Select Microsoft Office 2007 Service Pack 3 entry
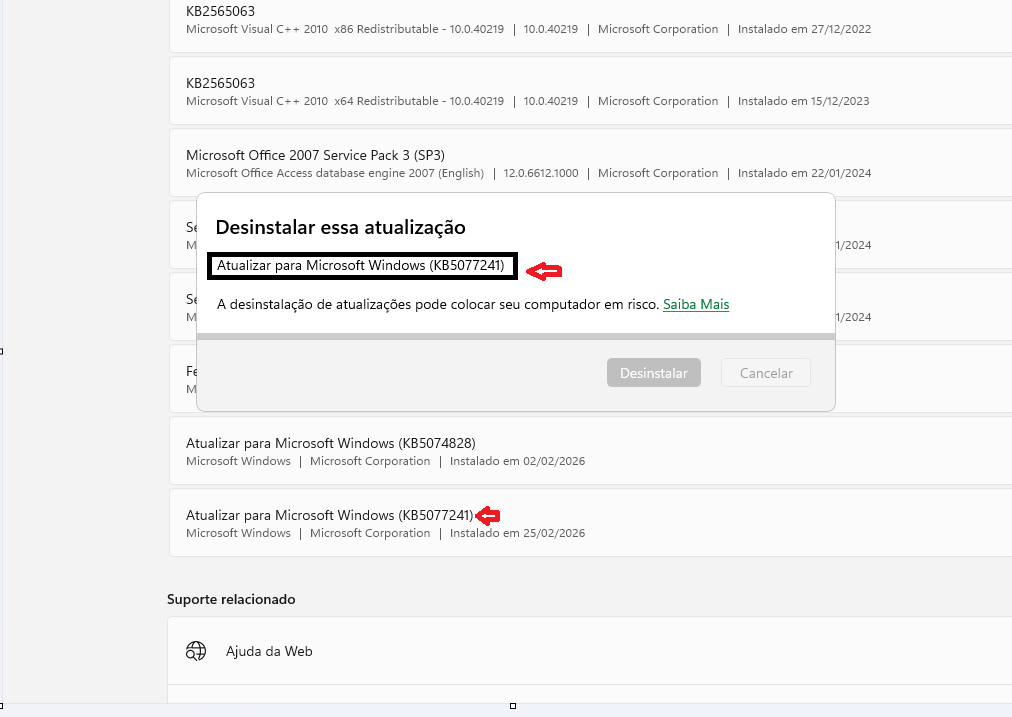Viewport: 1012px width, 717px height. (x=591, y=163)
